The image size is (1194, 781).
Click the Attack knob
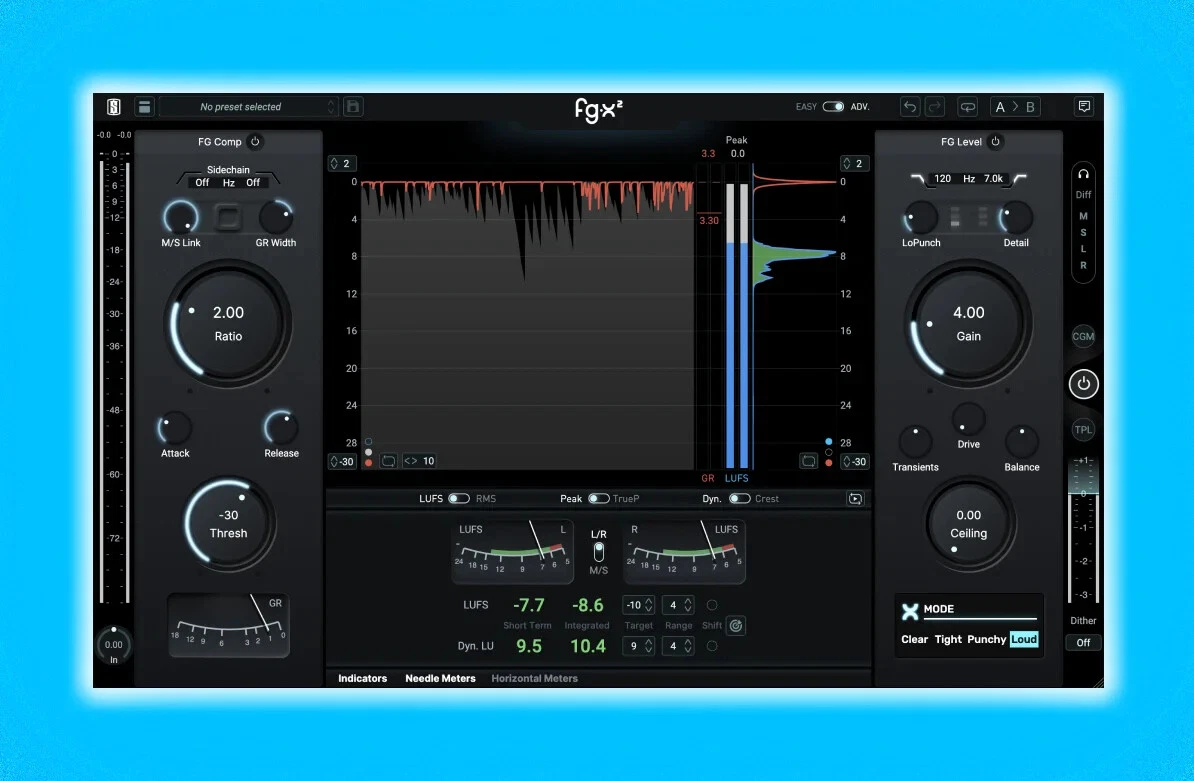175,429
